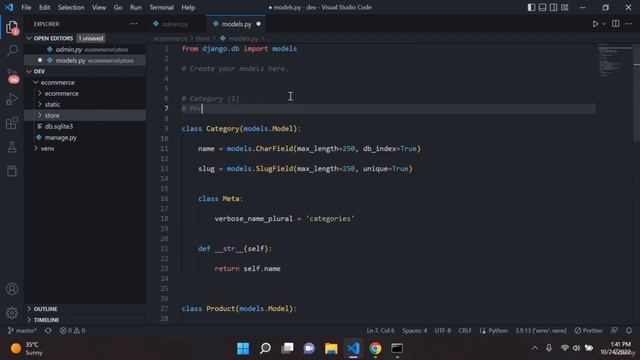Change indentation via Spaces: 4
Viewport: 640px width, 360px height.
[x=415, y=331]
